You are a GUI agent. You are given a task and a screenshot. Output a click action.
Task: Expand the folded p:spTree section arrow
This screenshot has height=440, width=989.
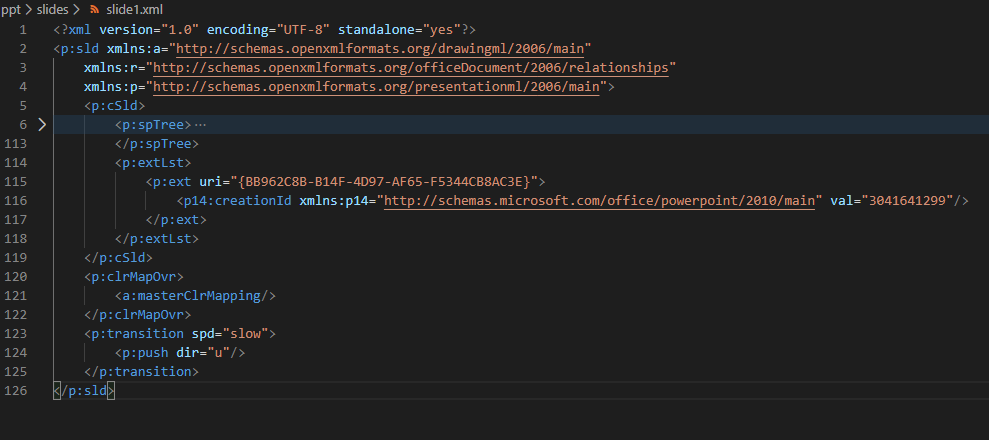point(41,124)
